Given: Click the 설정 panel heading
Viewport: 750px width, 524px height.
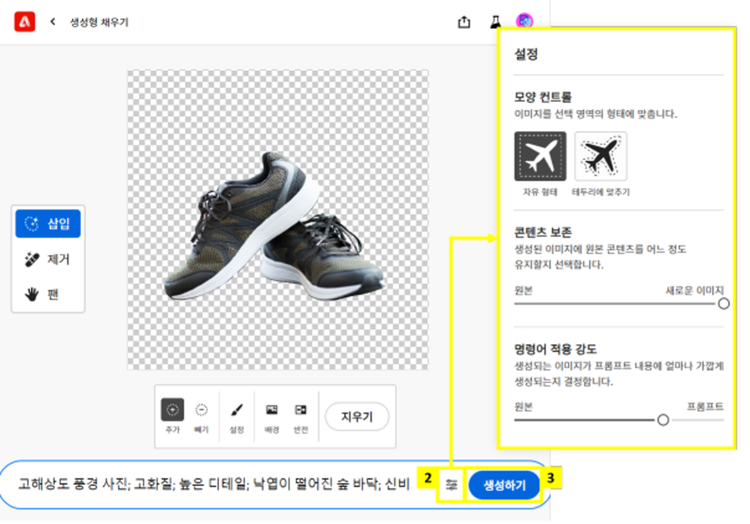Looking at the screenshot, I should tap(526, 54).
